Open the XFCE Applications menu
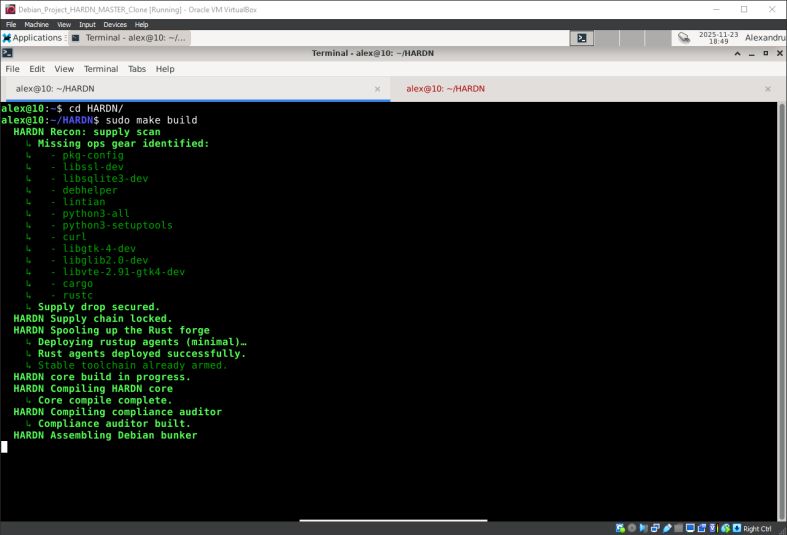 coord(32,38)
